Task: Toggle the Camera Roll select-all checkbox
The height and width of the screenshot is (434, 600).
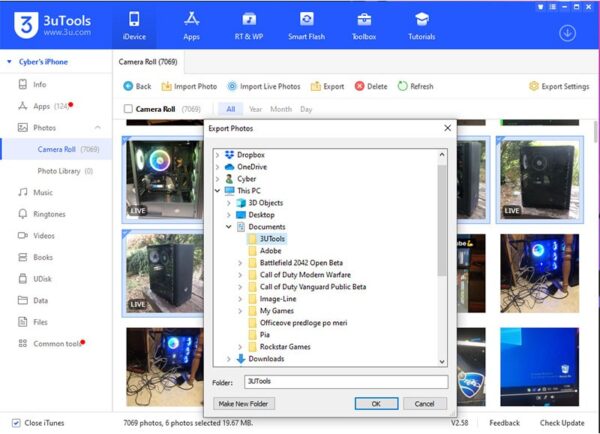Action: coord(128,109)
